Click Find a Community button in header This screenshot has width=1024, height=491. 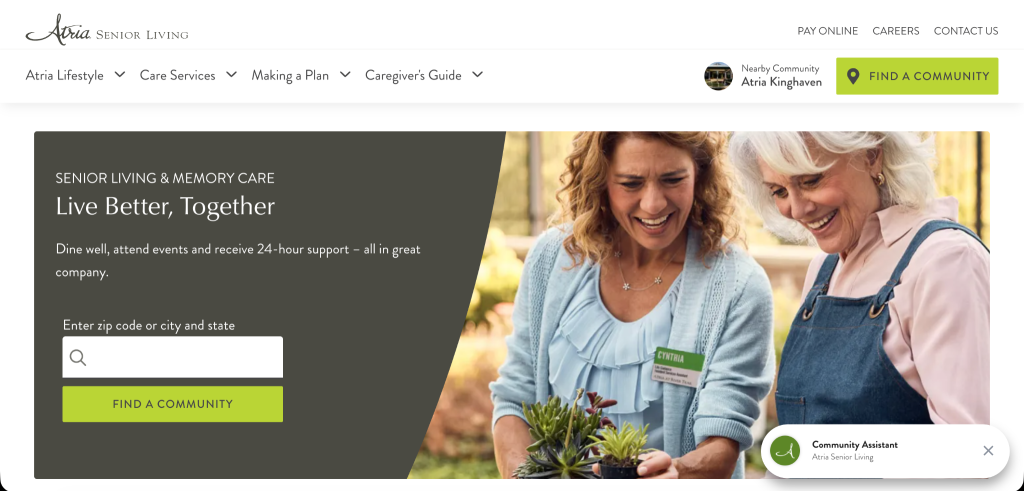[917, 76]
